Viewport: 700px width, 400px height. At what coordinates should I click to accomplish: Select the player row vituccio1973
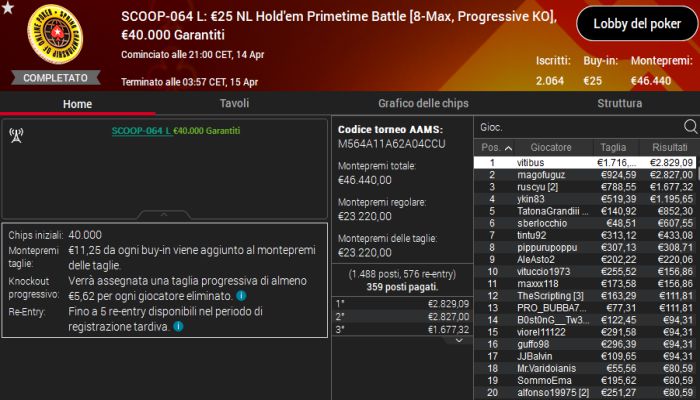pos(585,271)
